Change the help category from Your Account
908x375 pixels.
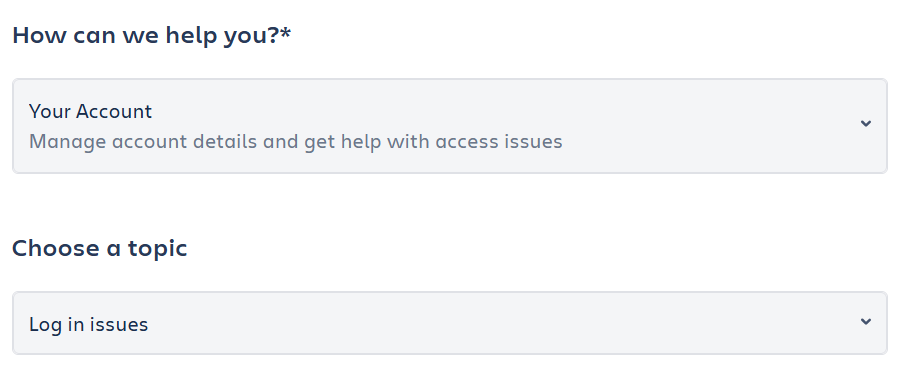[x=449, y=126]
